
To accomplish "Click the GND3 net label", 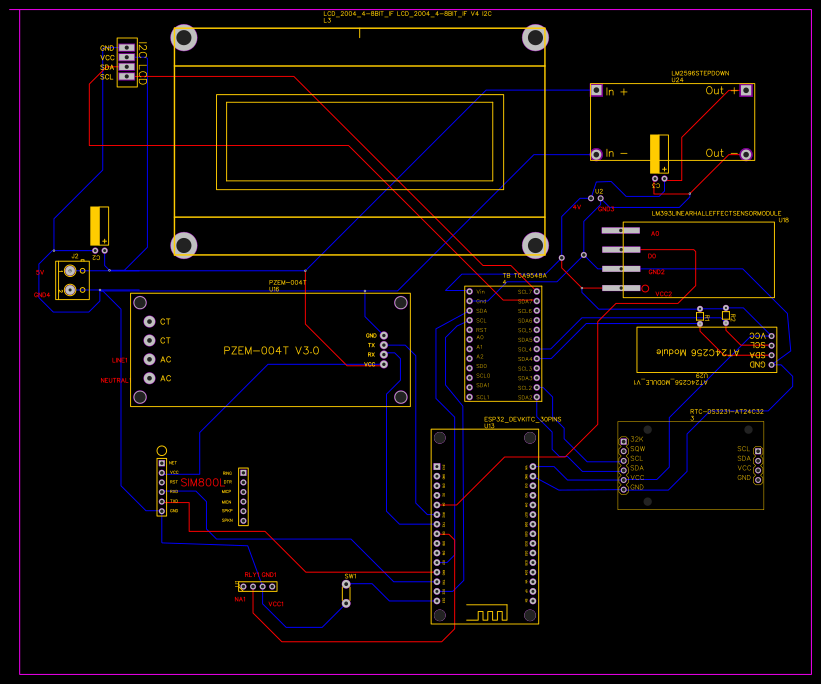I will pyautogui.click(x=606, y=209).
